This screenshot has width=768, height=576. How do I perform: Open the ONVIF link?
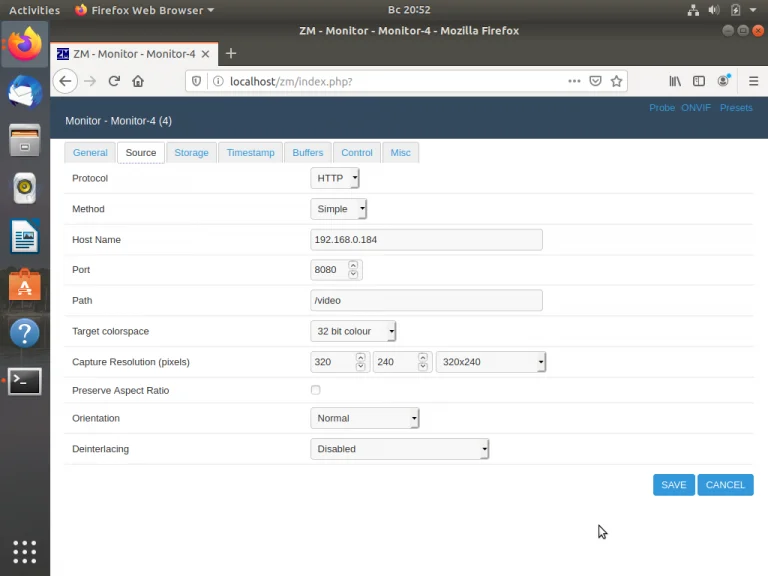click(x=696, y=108)
